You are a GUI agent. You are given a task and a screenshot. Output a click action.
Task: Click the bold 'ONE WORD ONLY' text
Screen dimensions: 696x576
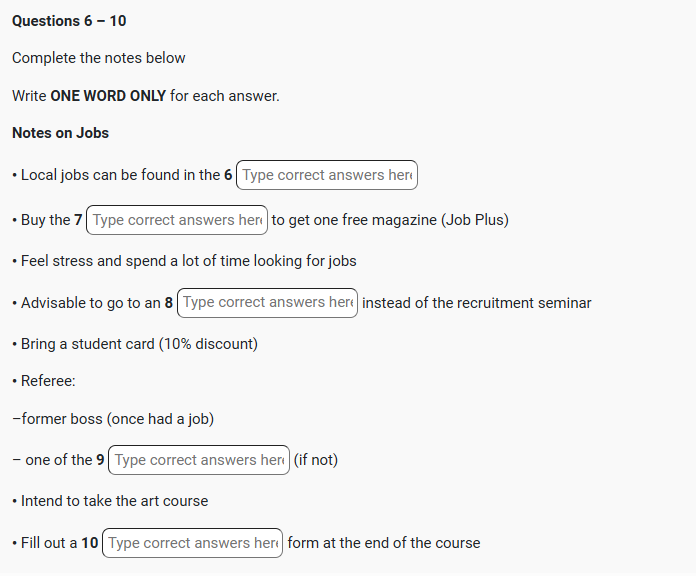(108, 96)
